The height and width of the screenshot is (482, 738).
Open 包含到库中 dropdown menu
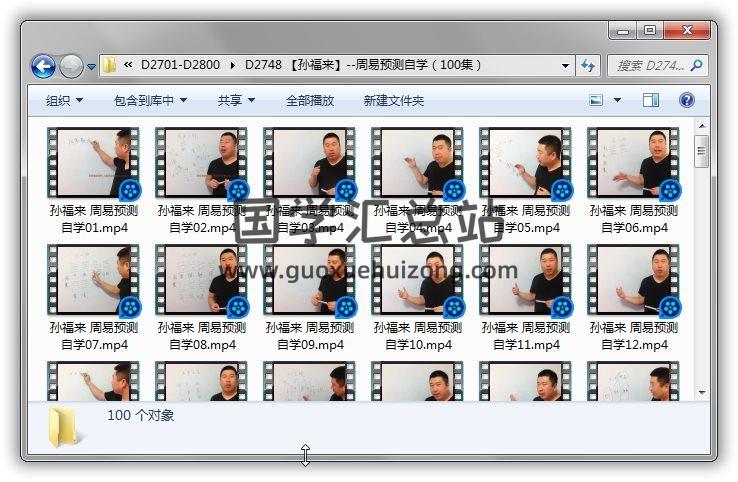[x=150, y=100]
